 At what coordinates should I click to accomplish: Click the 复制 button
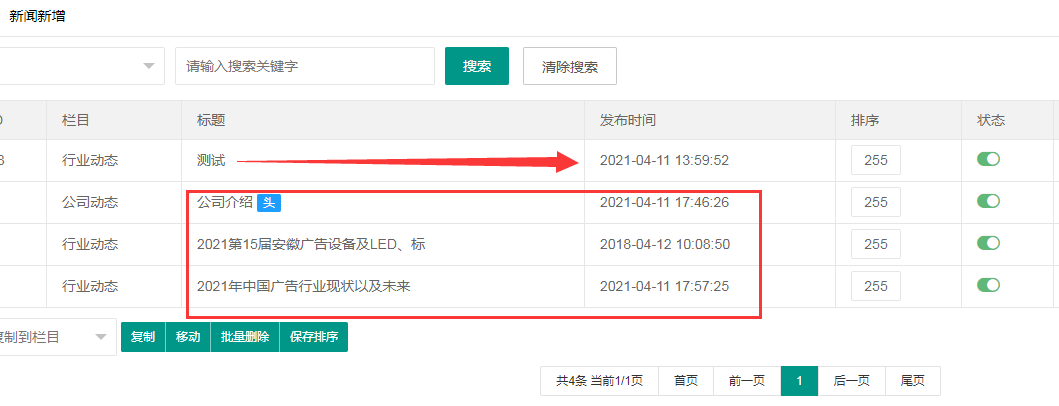[x=143, y=336]
